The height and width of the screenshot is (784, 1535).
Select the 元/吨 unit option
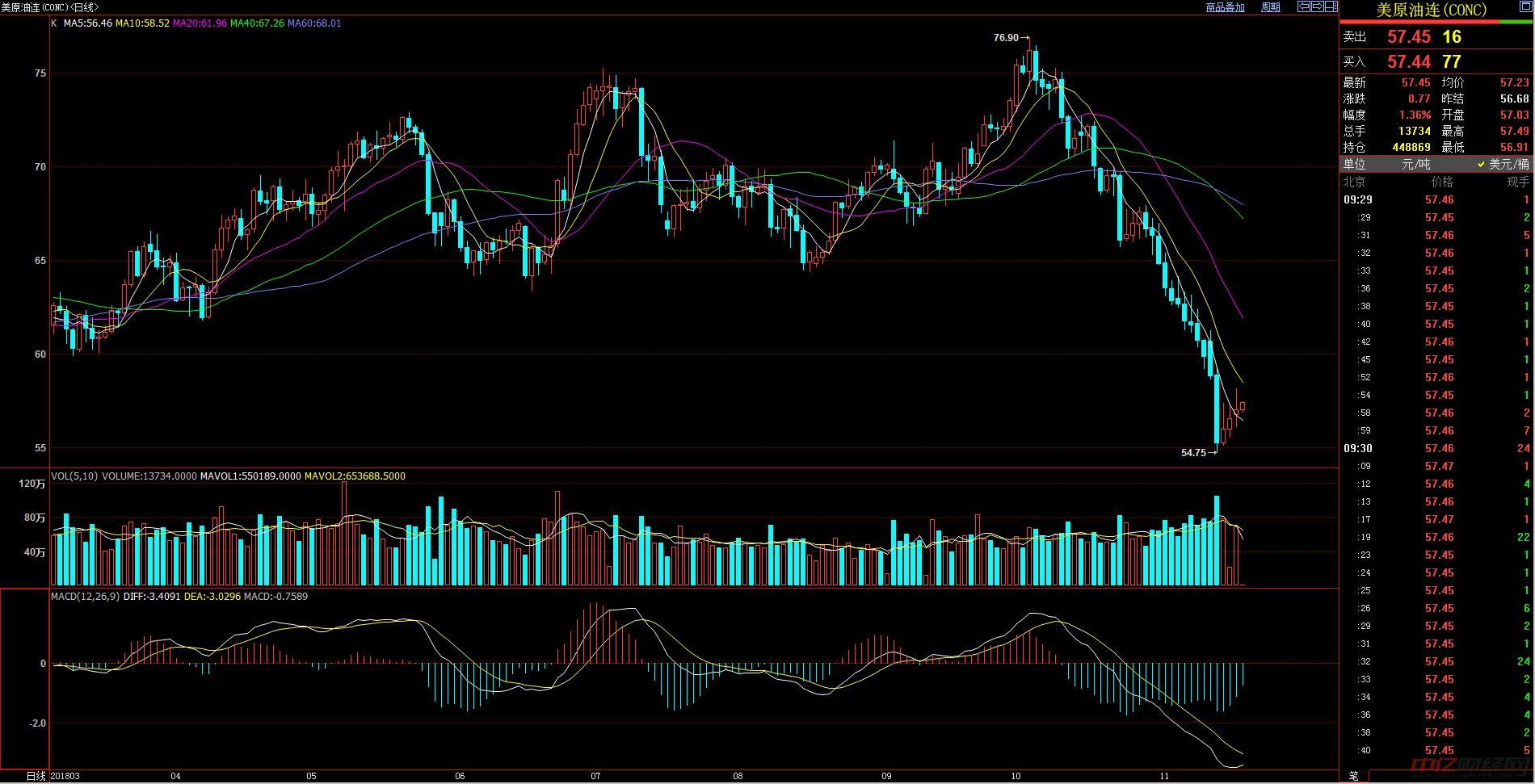tap(1415, 164)
